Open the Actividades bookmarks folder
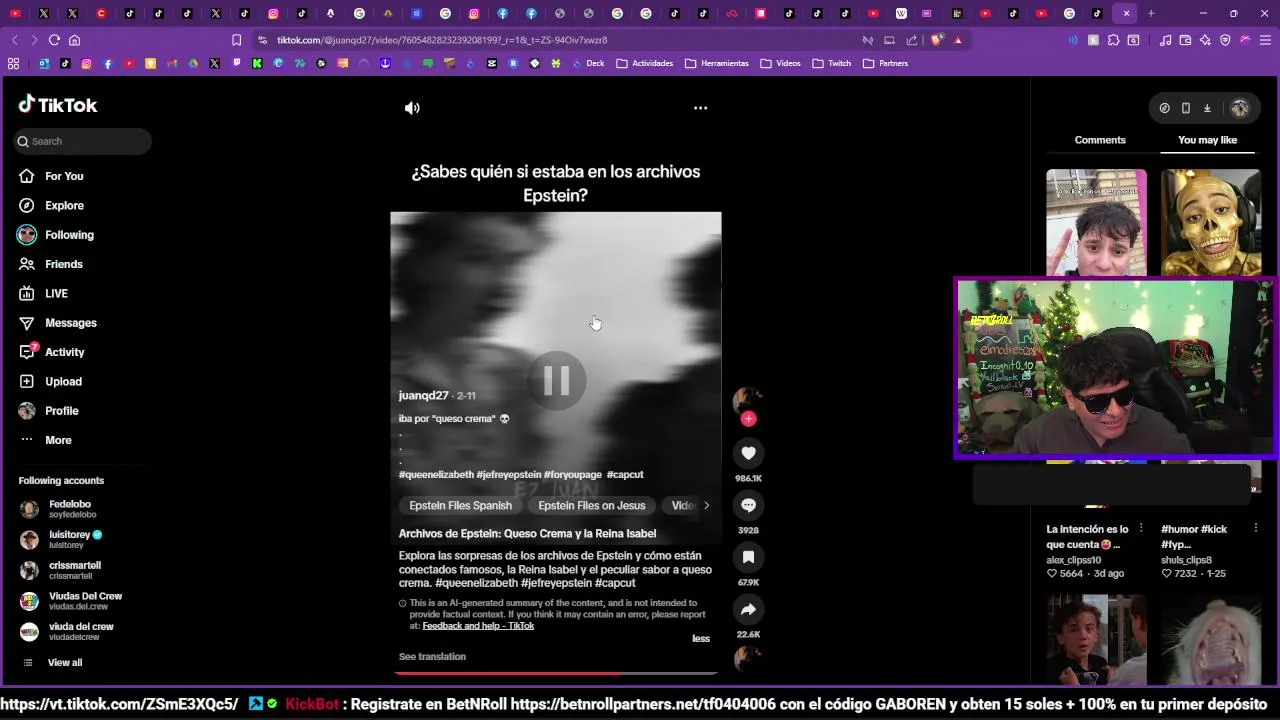This screenshot has height=720, width=1280. pos(644,63)
